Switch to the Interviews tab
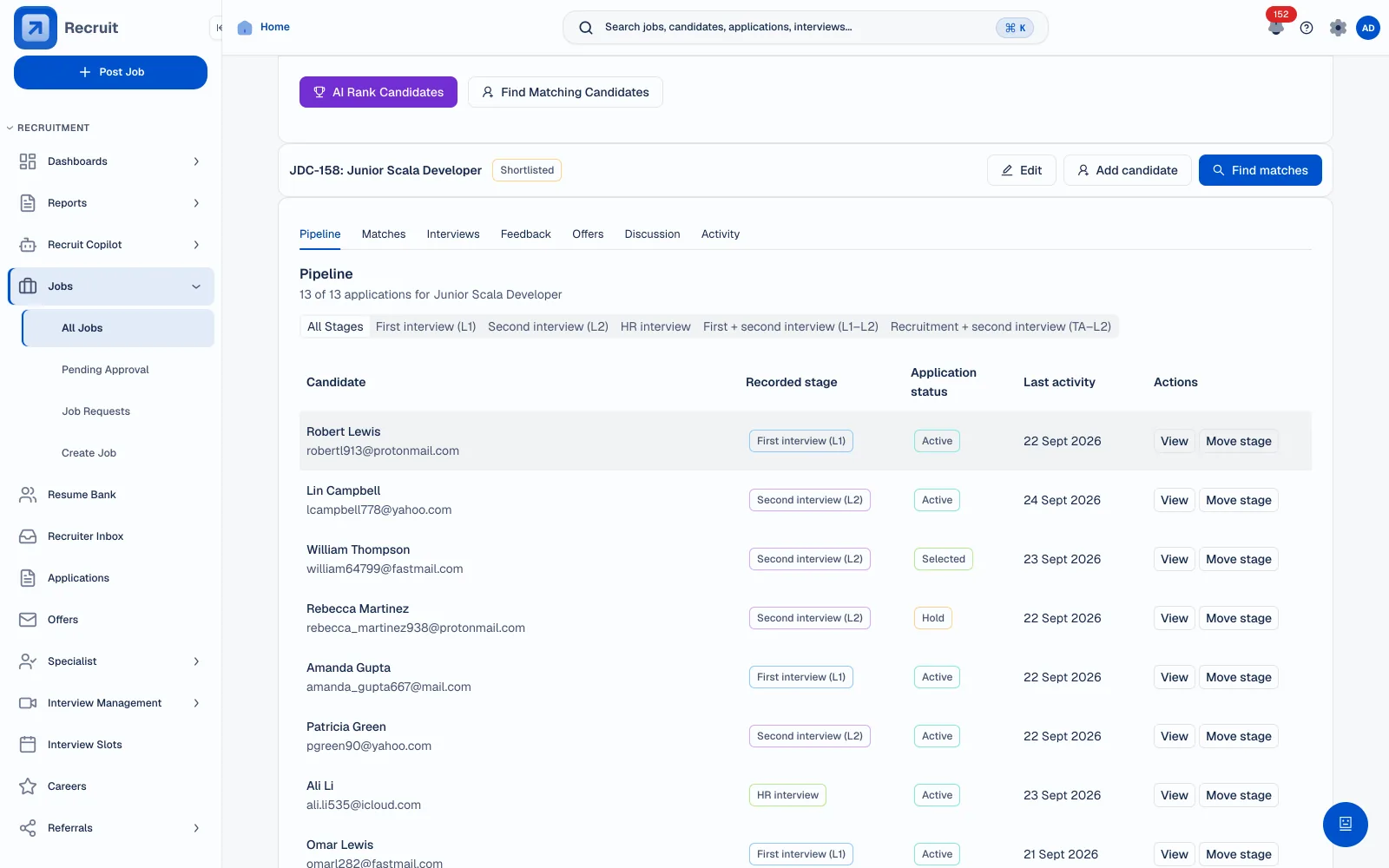 (x=453, y=234)
